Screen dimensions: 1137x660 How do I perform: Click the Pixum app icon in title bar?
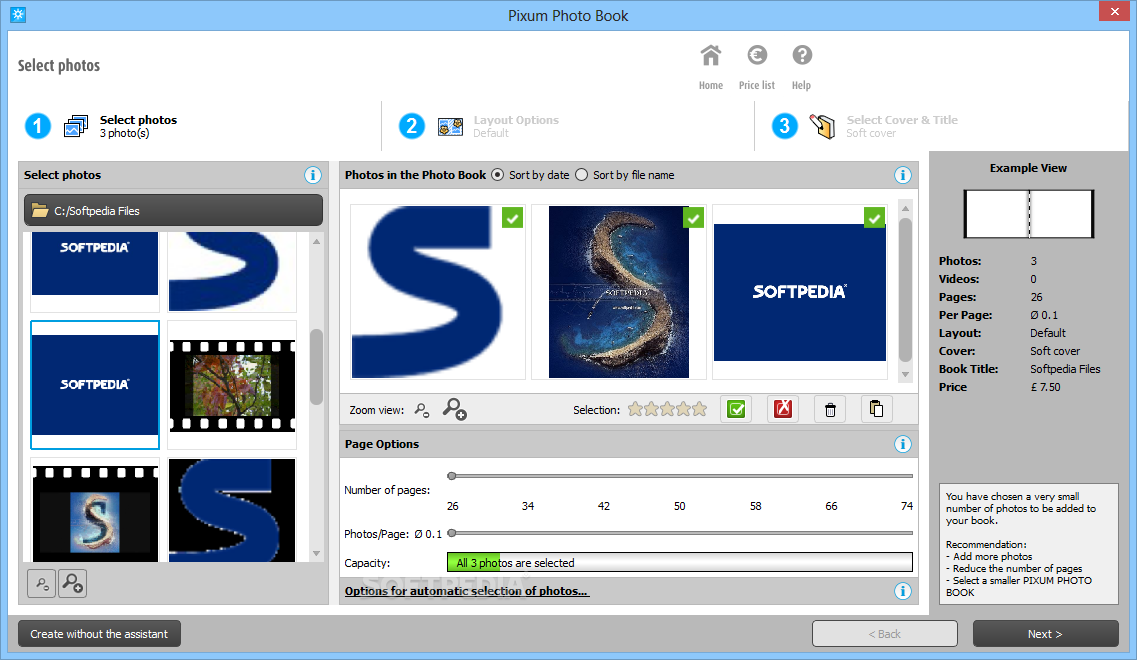[18, 15]
